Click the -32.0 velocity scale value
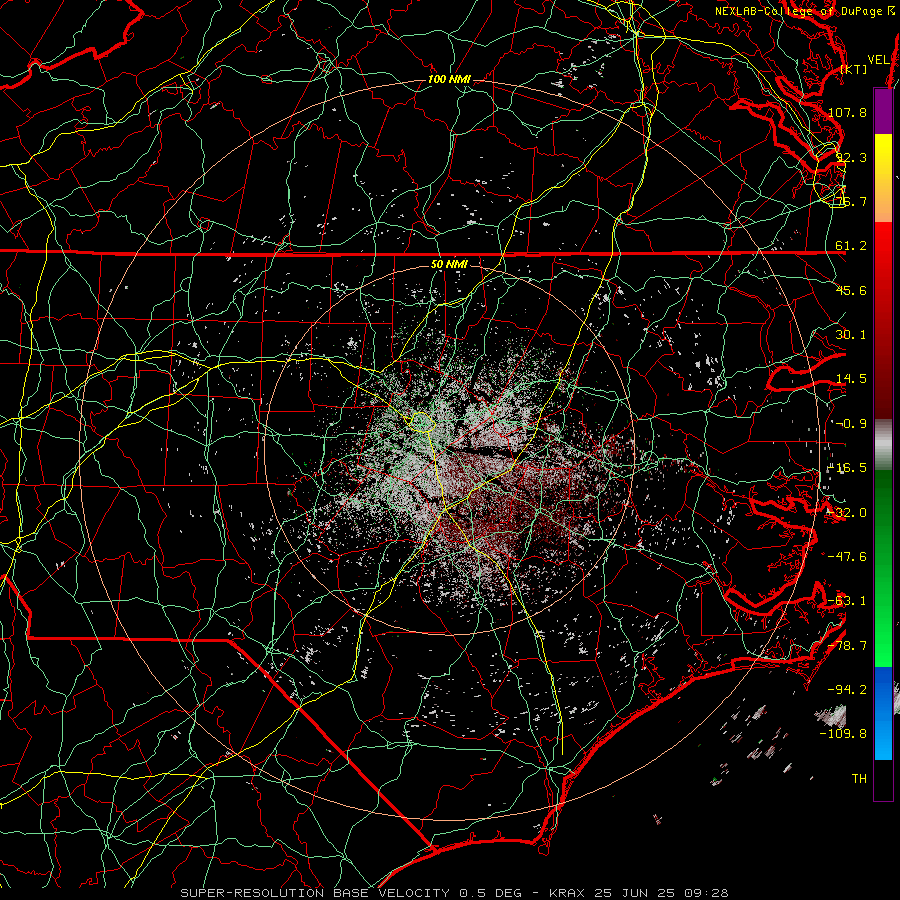Screen dimensions: 900x900 click(x=847, y=513)
